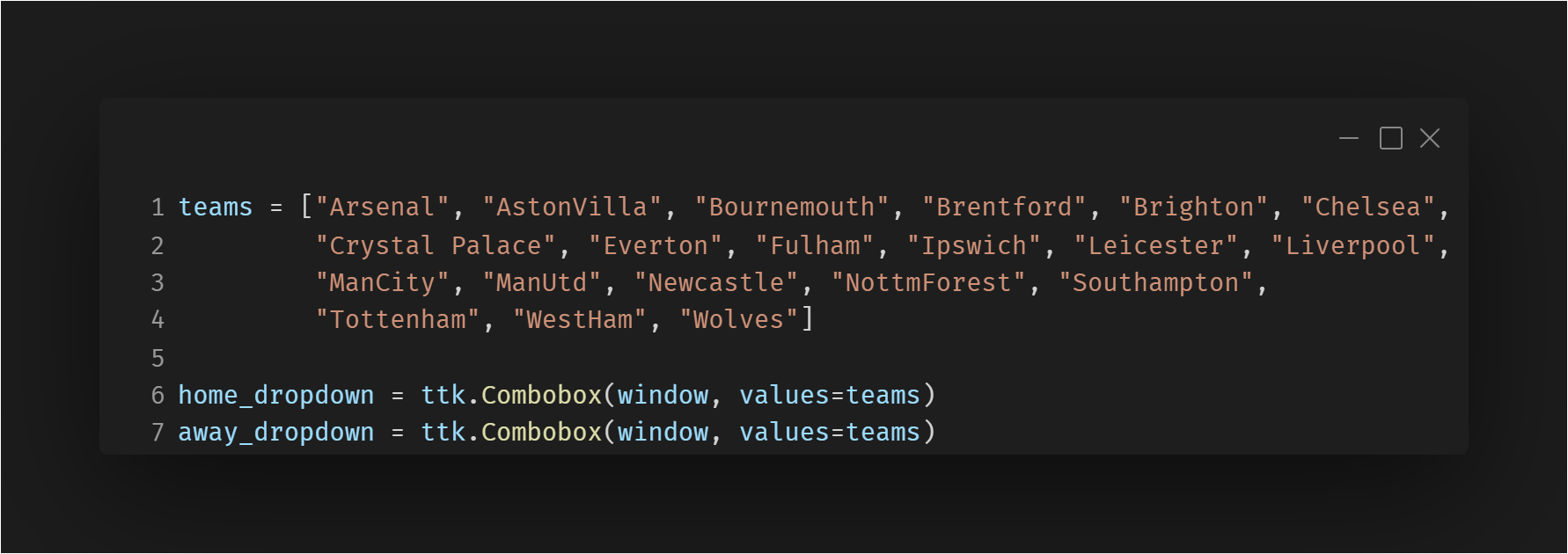Click the teams variable on line 1

pyautogui.click(x=216, y=208)
